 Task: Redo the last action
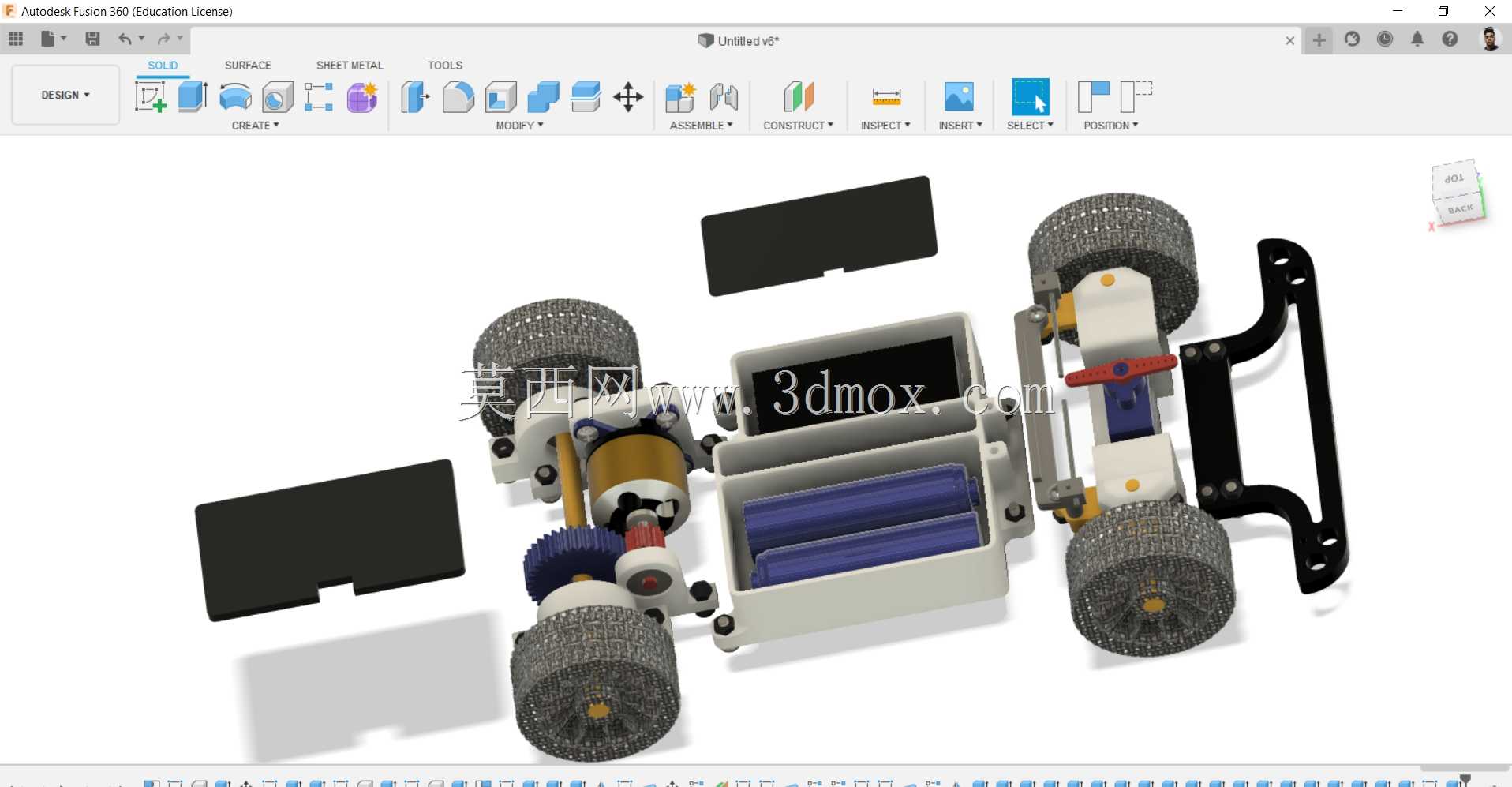163,39
